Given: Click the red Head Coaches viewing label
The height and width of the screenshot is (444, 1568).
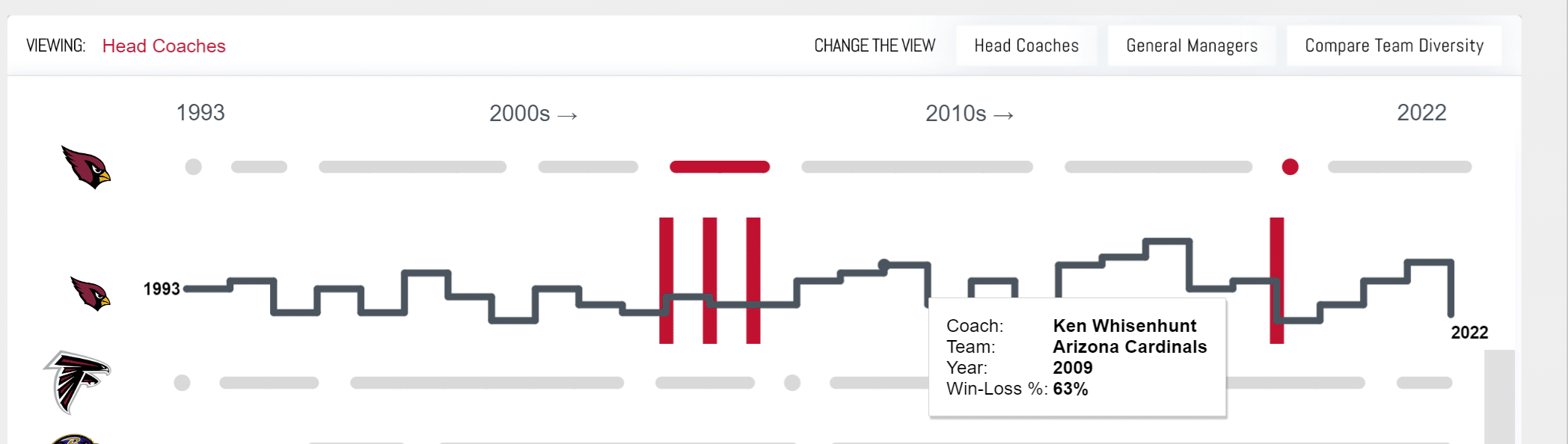Looking at the screenshot, I should pyautogui.click(x=164, y=46).
